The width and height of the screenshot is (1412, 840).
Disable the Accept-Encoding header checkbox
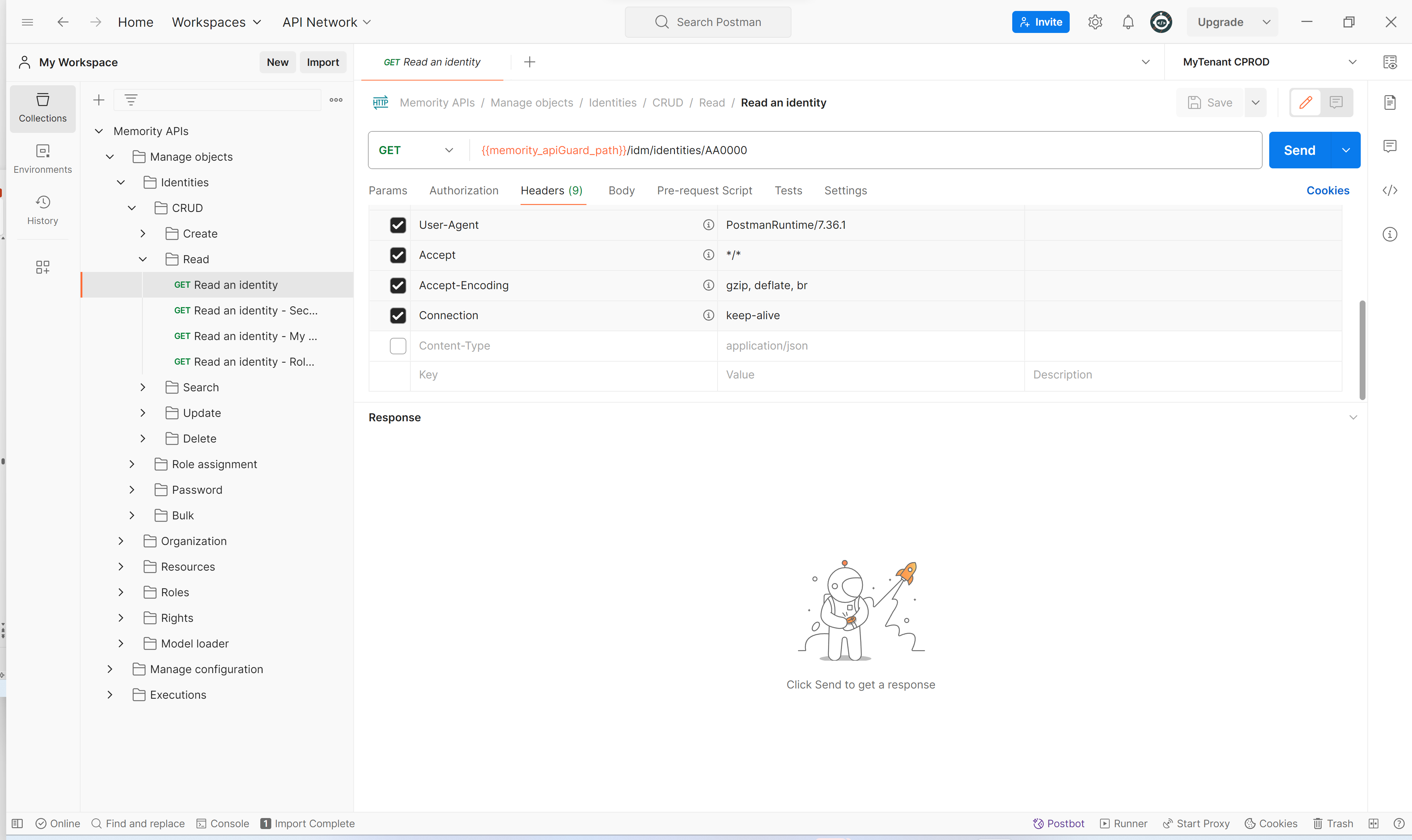398,285
